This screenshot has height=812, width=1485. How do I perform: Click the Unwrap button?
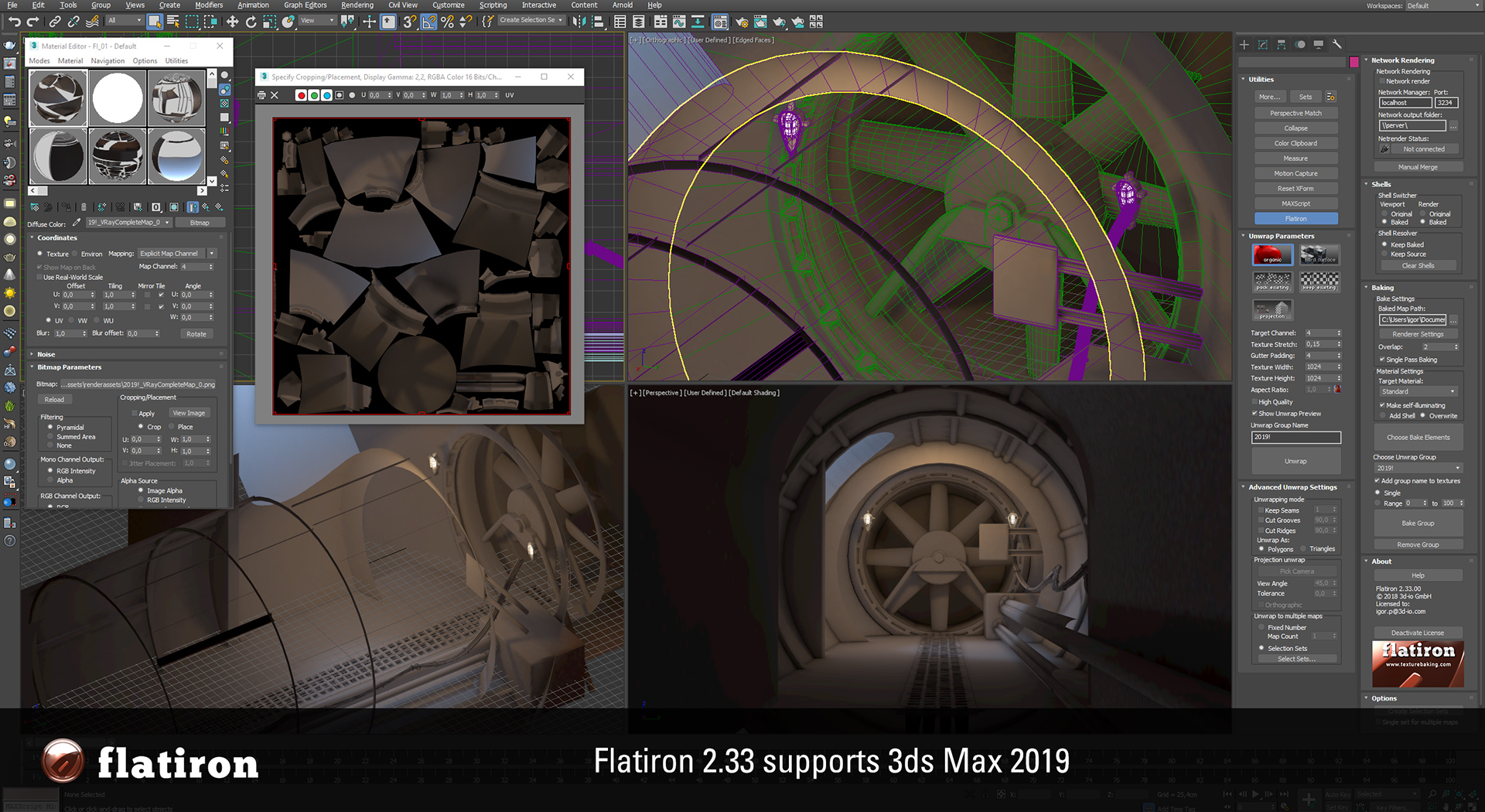click(x=1296, y=462)
